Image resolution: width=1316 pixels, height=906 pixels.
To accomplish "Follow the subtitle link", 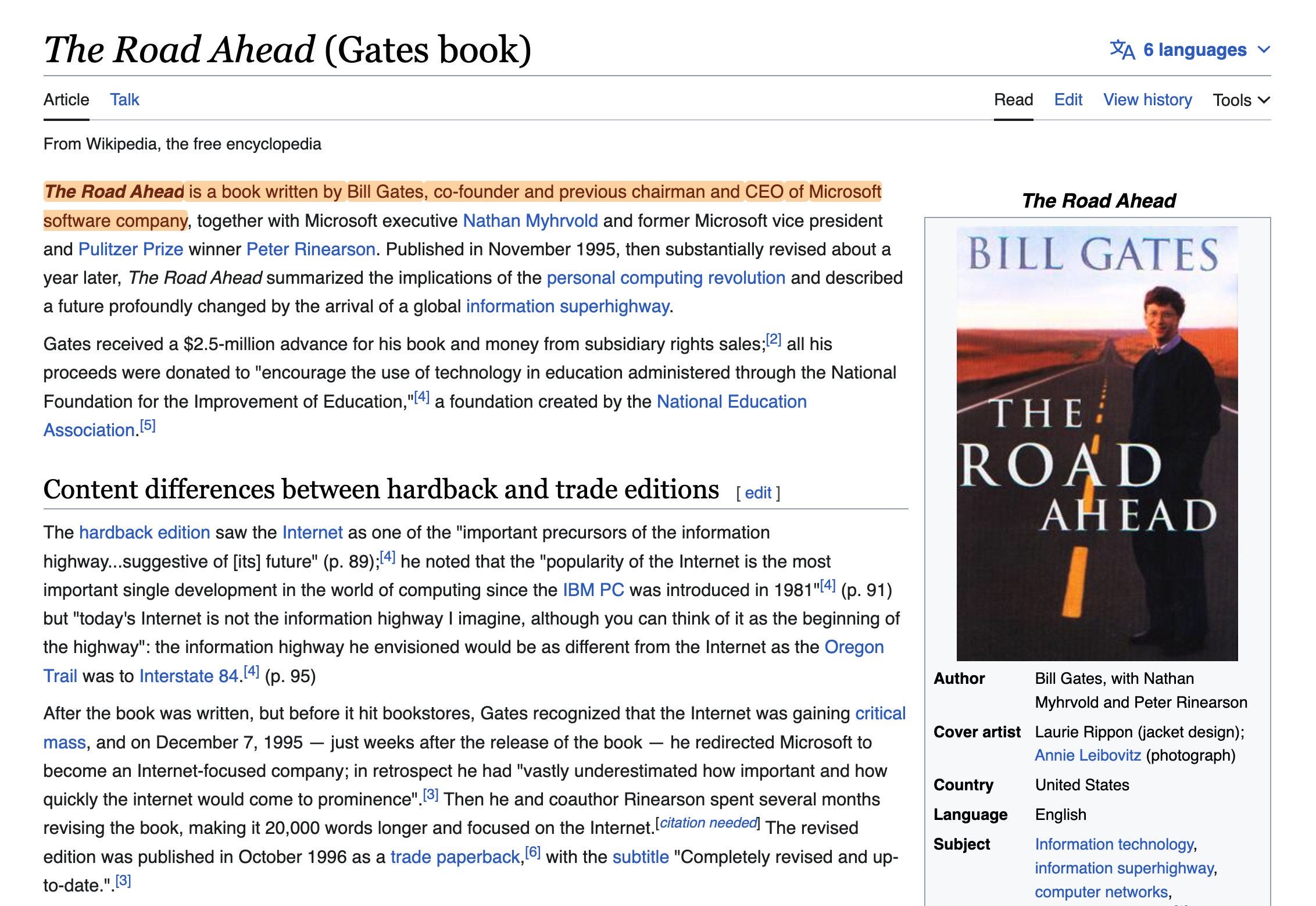I will pos(641,857).
